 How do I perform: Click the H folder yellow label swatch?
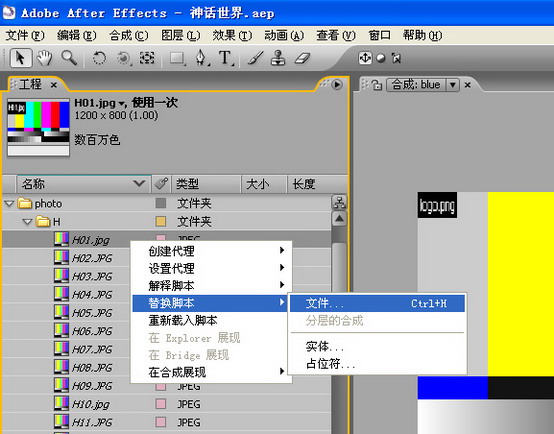[161, 221]
